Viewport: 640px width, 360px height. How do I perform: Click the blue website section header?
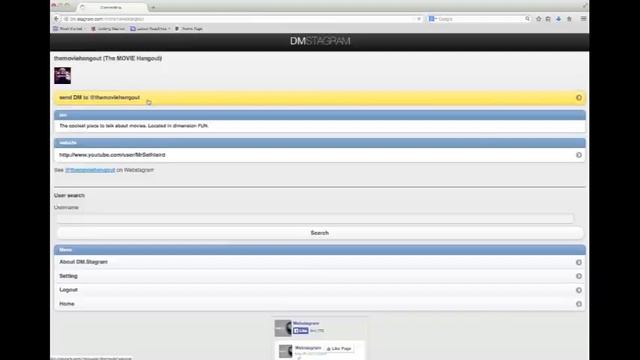tap(320, 143)
